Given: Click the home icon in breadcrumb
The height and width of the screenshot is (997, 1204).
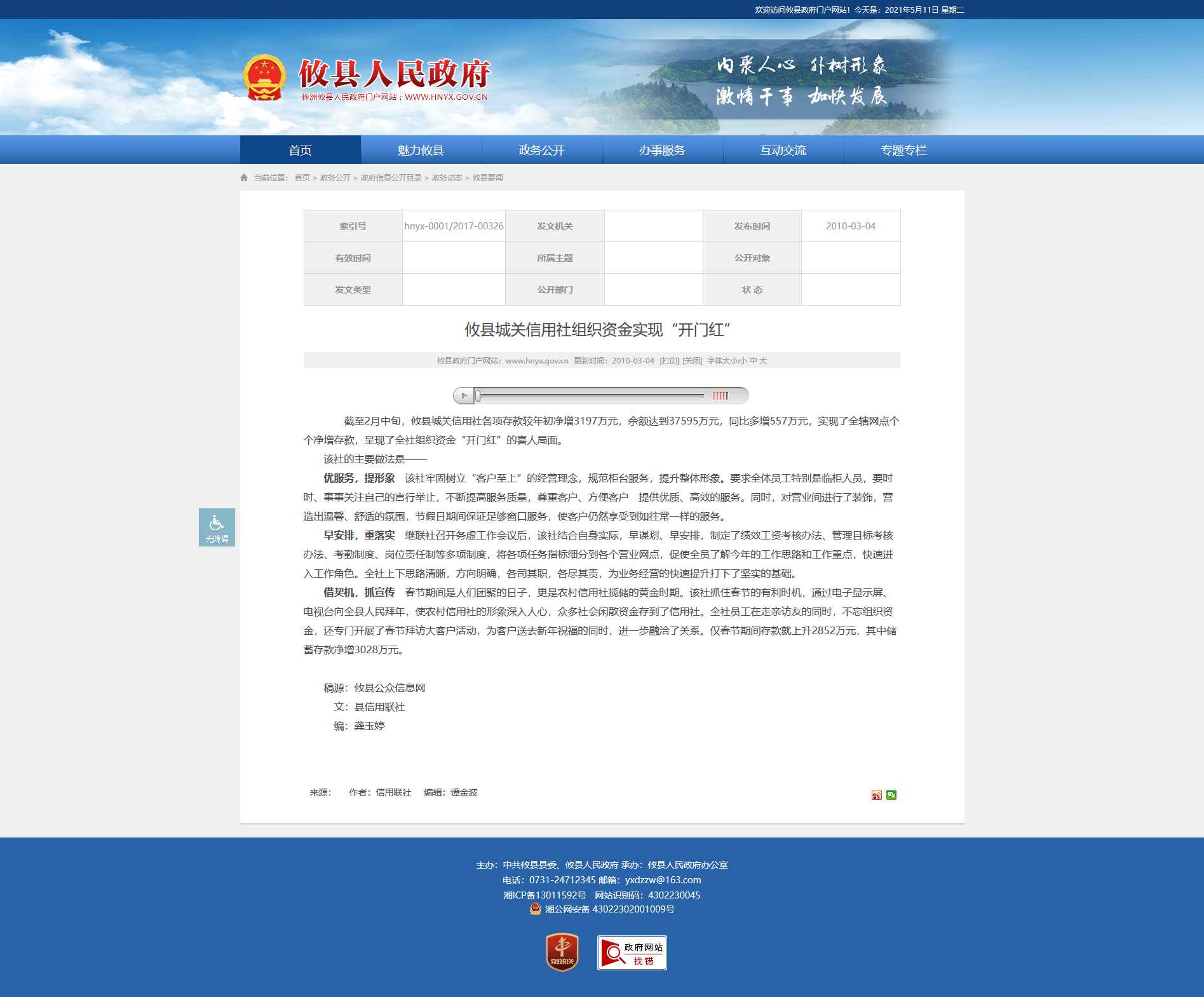Looking at the screenshot, I should (x=244, y=178).
